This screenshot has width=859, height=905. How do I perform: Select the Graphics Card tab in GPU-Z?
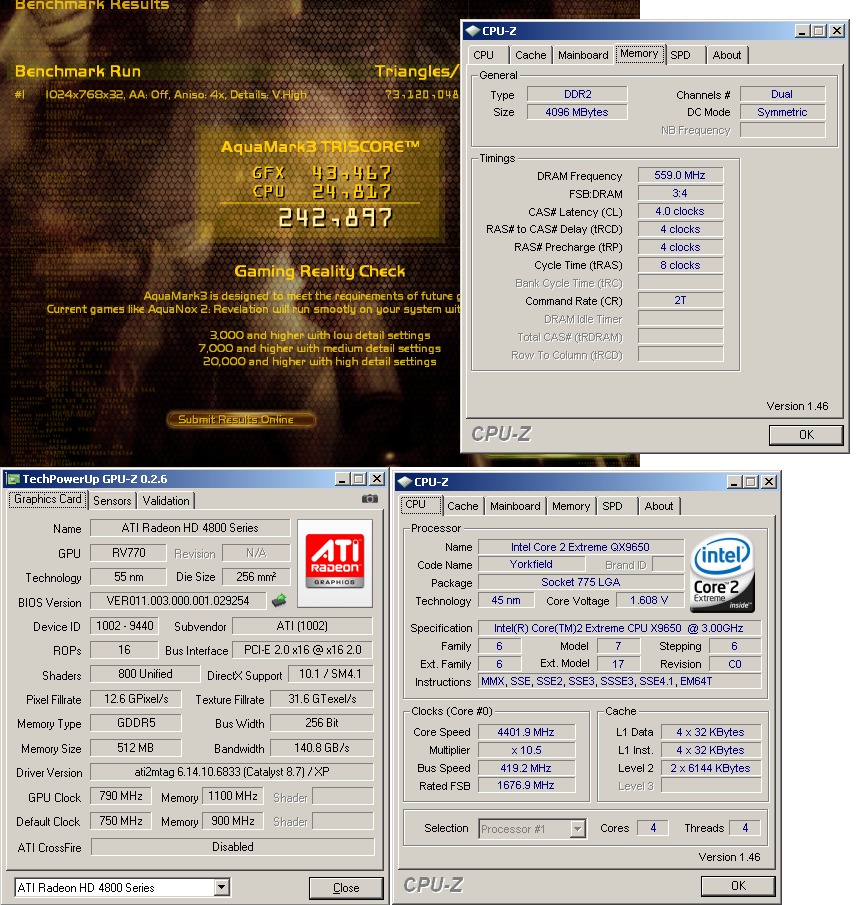pos(47,499)
